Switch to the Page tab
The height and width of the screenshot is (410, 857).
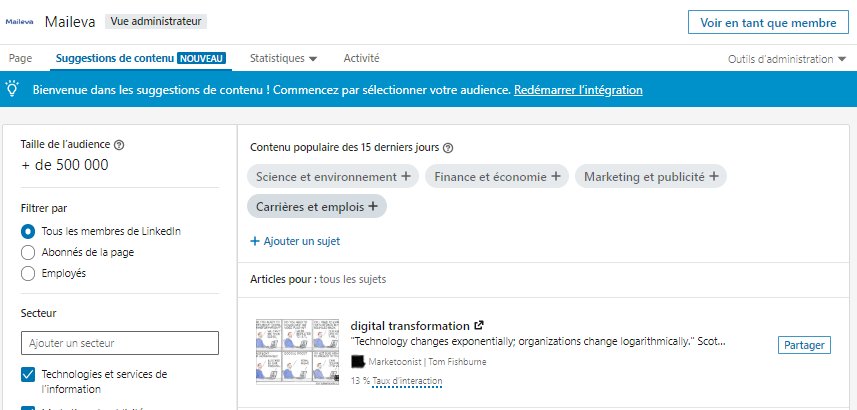click(20, 58)
